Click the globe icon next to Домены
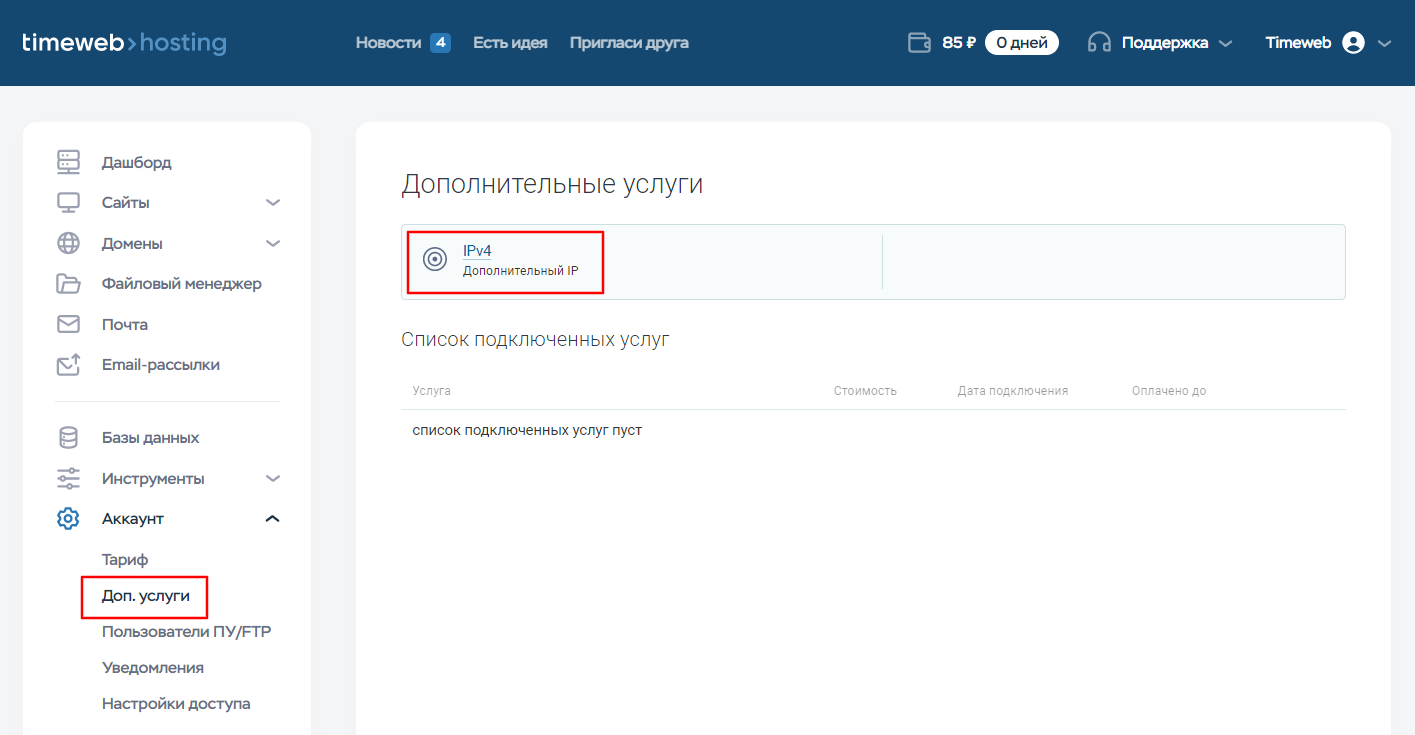 [x=68, y=244]
